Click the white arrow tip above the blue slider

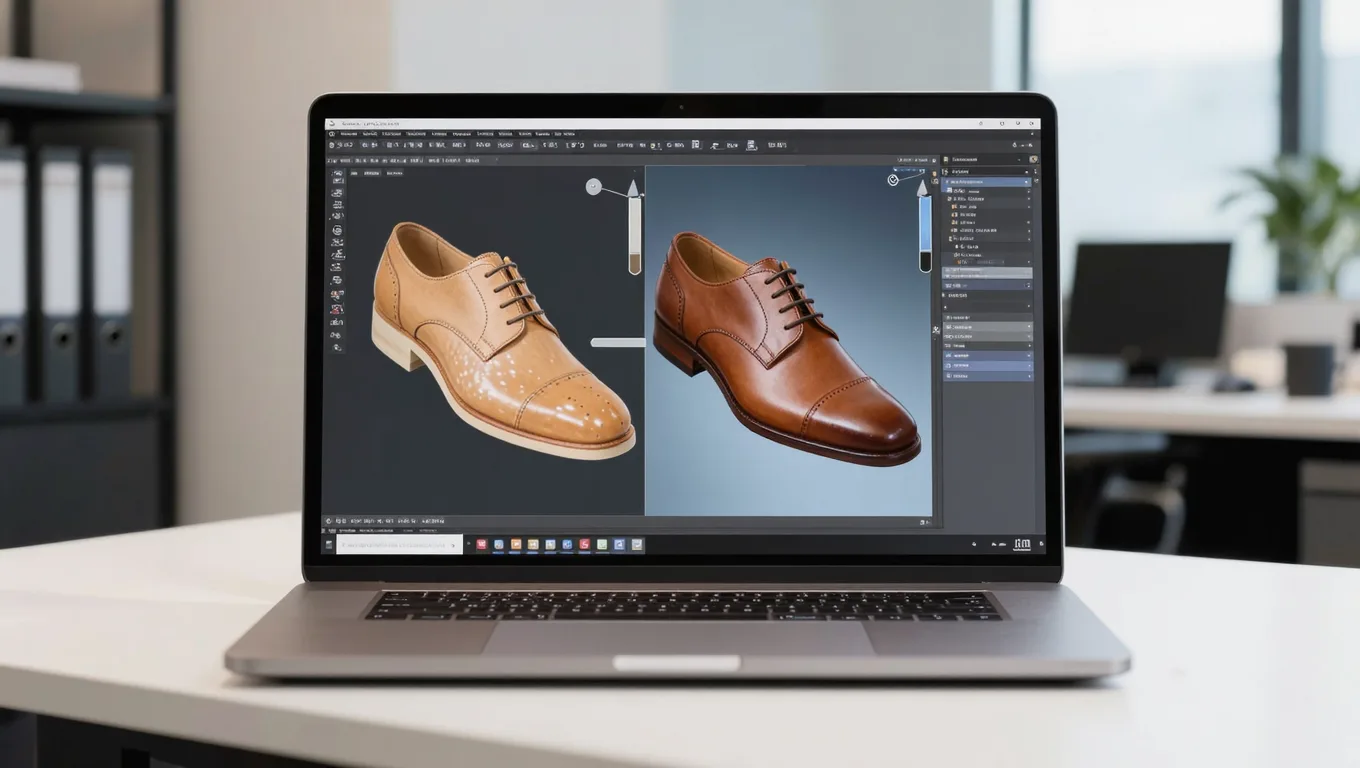[x=923, y=186]
